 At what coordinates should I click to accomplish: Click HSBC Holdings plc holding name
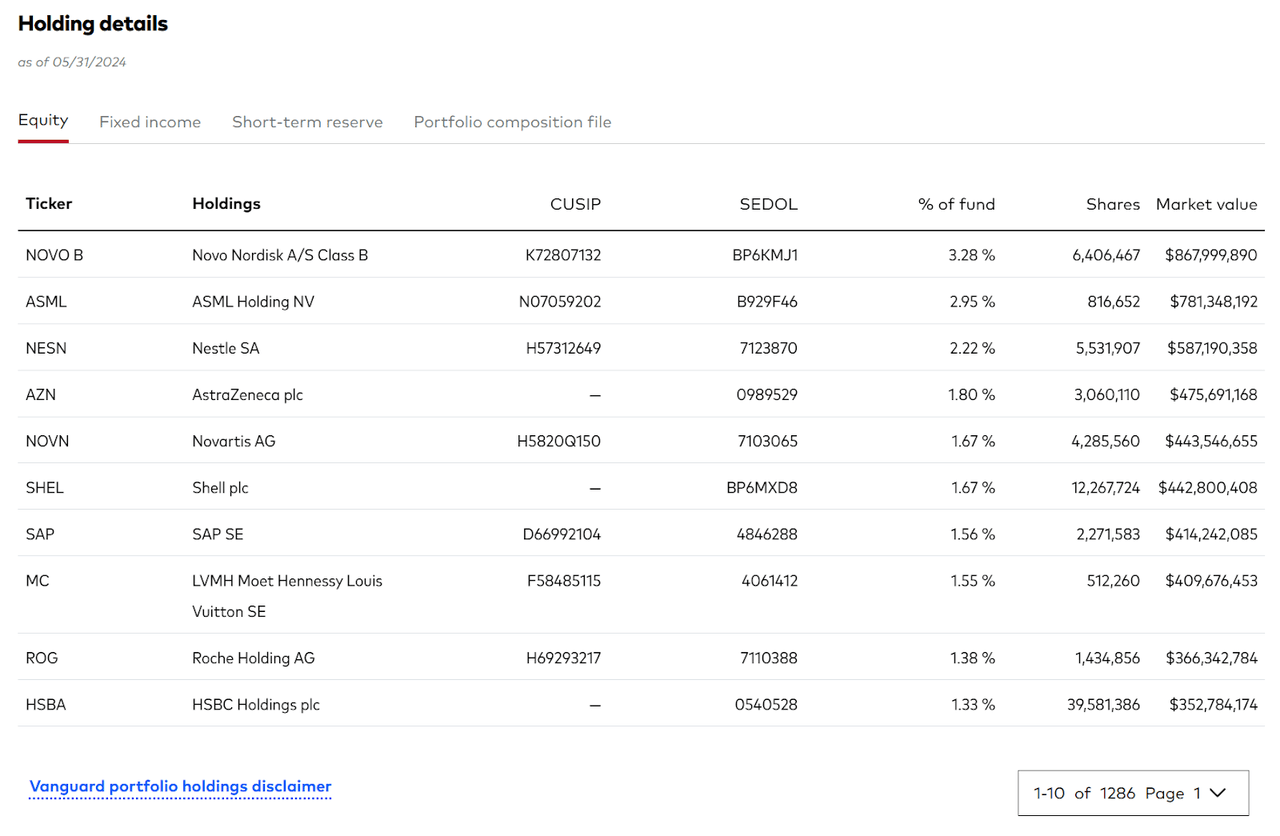pos(256,705)
